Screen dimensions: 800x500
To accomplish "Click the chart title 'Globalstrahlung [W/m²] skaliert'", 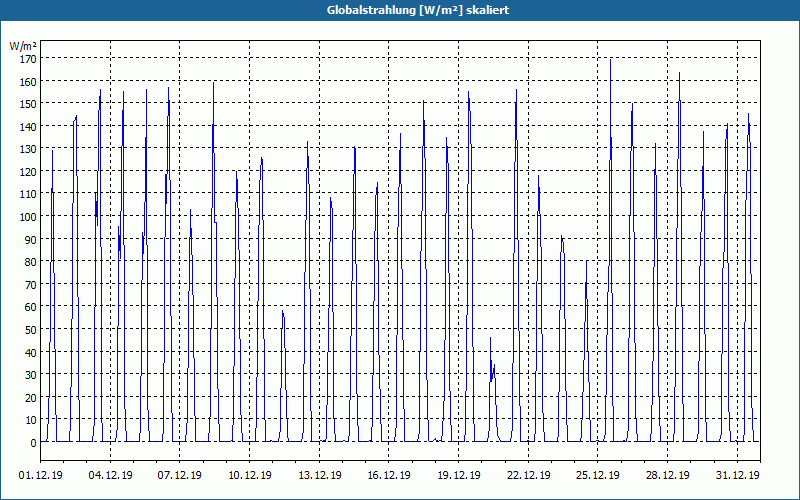I will click(x=418, y=10).
